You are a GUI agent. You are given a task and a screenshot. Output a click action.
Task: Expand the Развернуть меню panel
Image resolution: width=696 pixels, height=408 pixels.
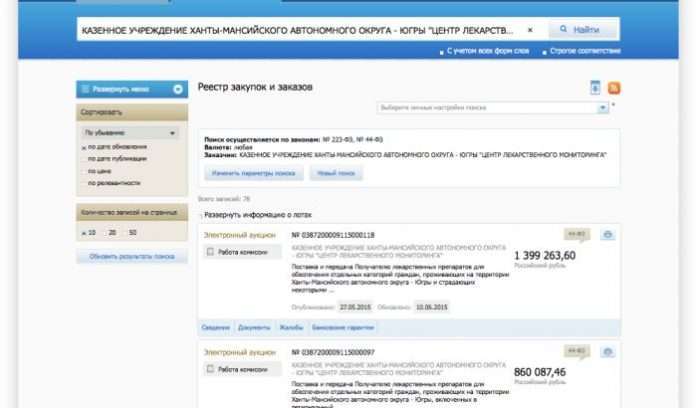coord(132,89)
